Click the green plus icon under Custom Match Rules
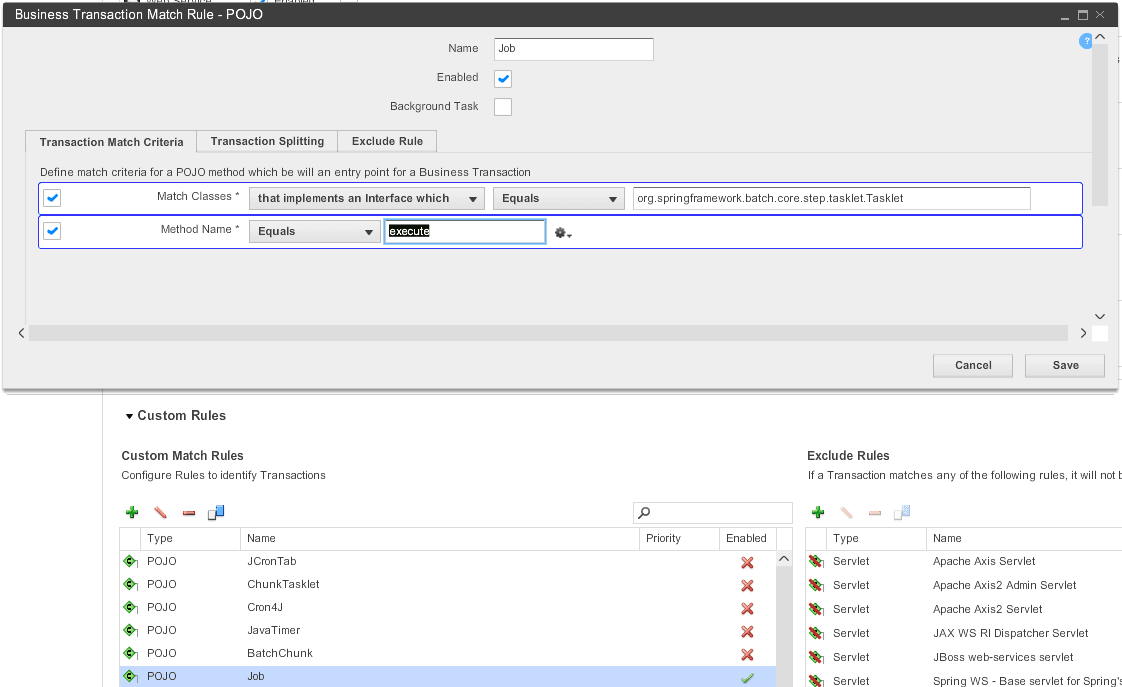 coord(132,513)
